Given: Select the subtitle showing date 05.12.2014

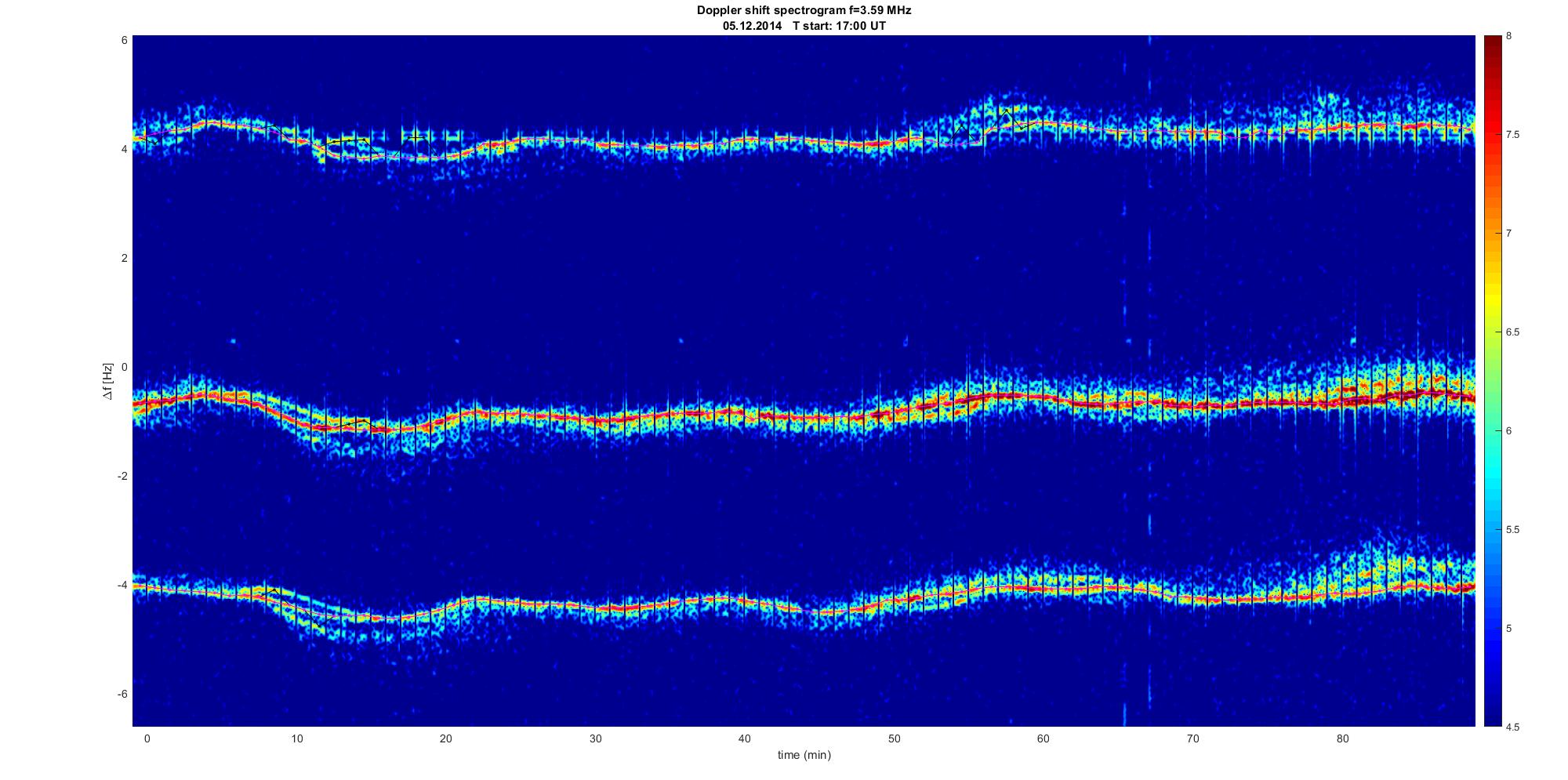Looking at the screenshot, I should pyautogui.click(x=804, y=25).
